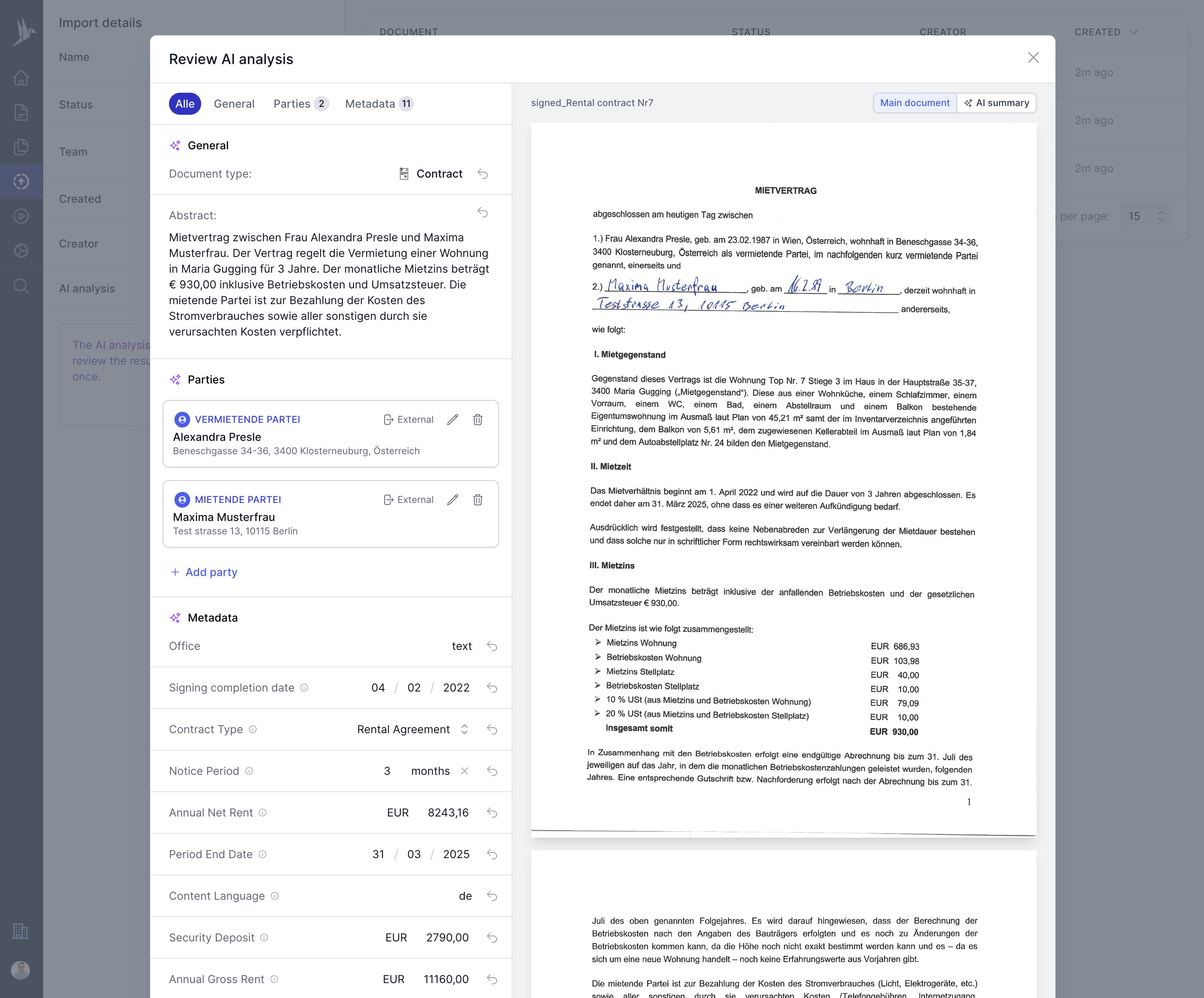
Task: Reset the Annual Gross Rent field
Action: [492, 979]
